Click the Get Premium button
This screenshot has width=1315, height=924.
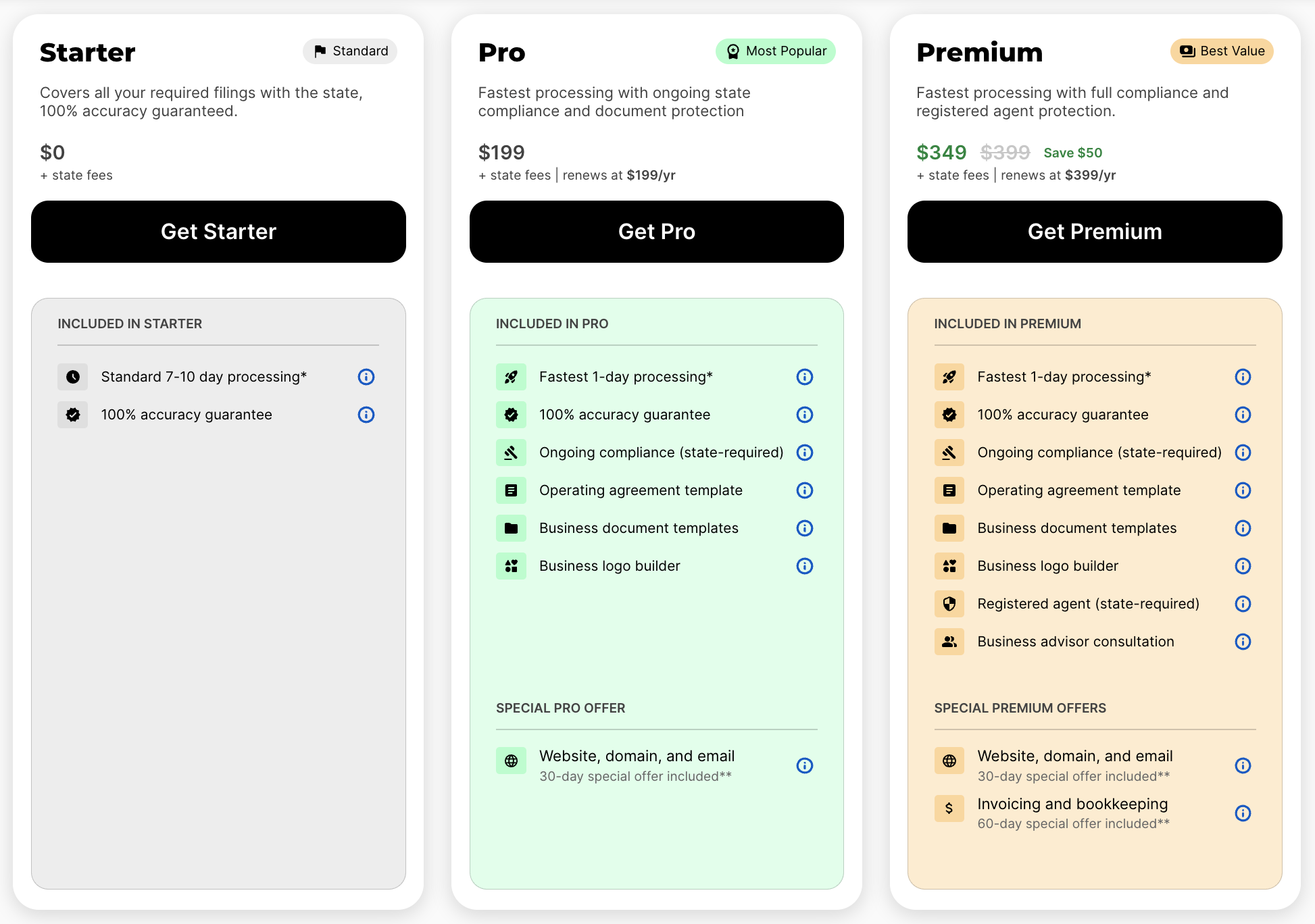click(1094, 231)
